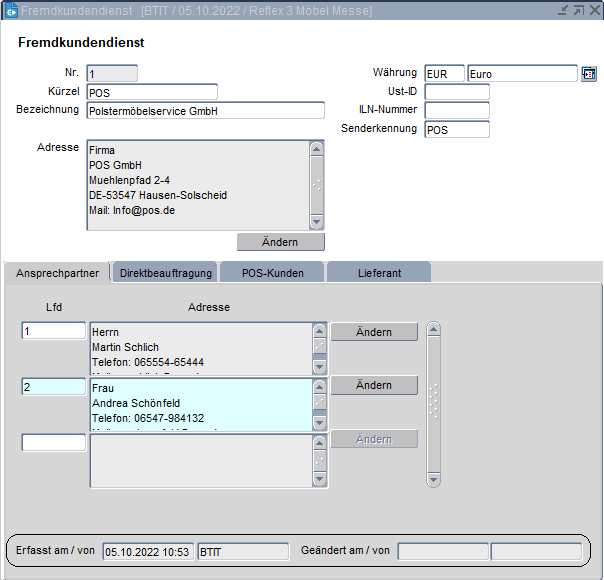The image size is (604, 580).
Task: Maximize the Fremdkundendienst window
Action: pyautogui.click(x=578, y=10)
